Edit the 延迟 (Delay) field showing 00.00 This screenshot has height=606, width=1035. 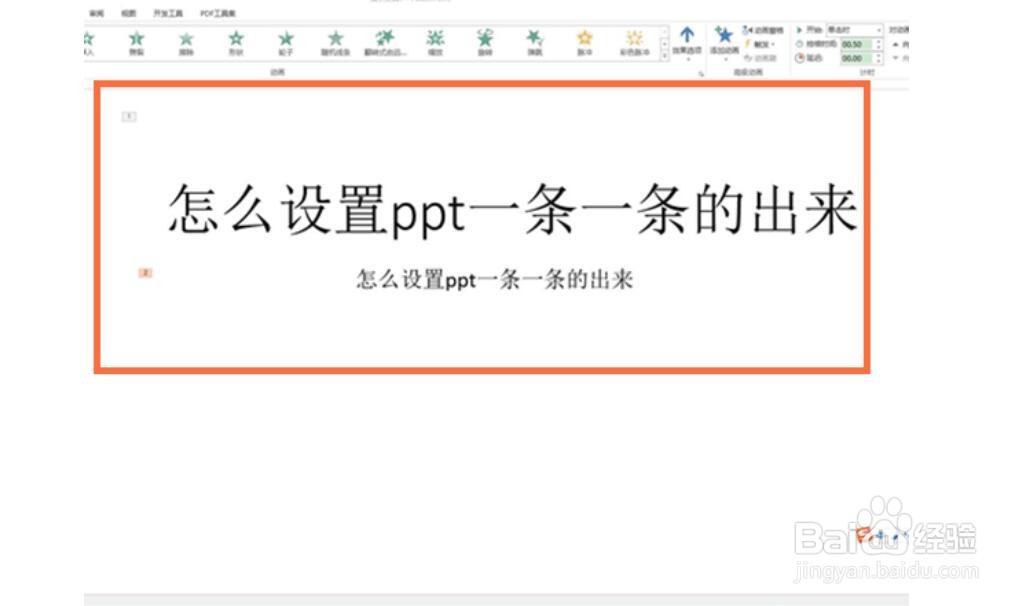856,58
